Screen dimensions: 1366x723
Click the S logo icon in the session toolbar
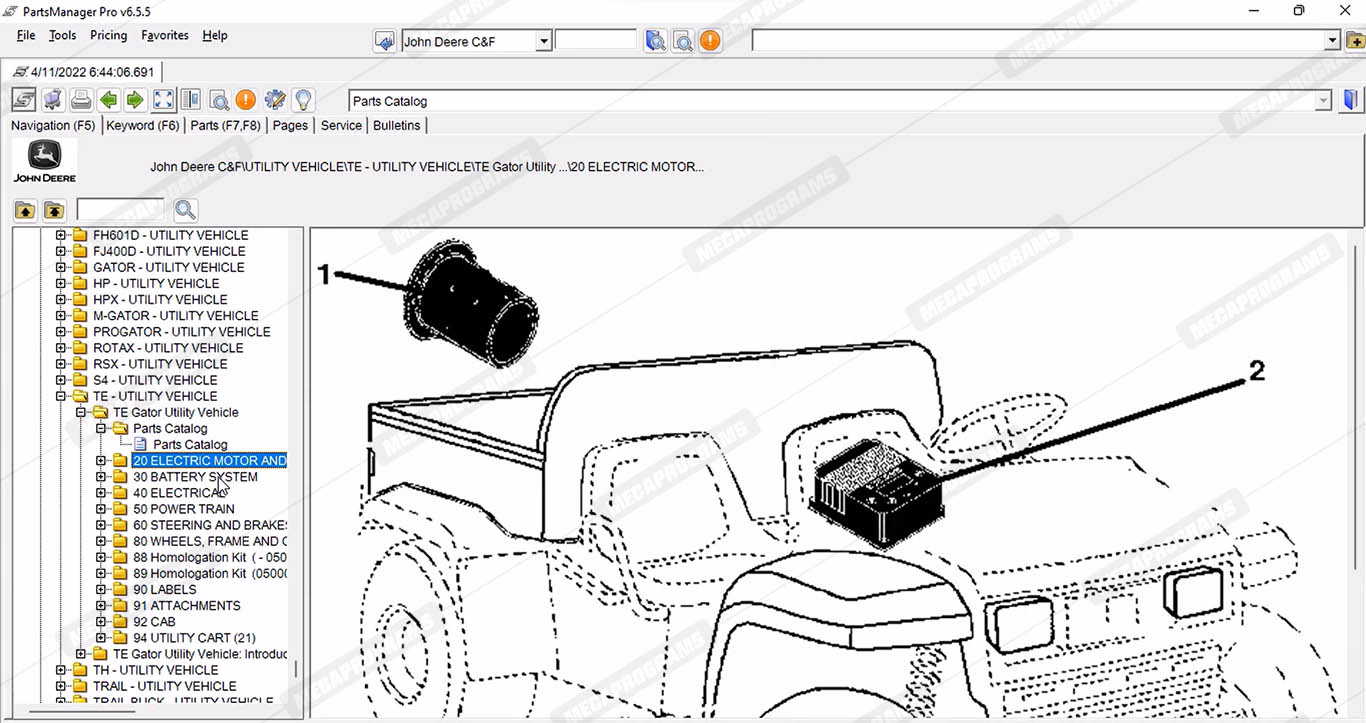(24, 100)
